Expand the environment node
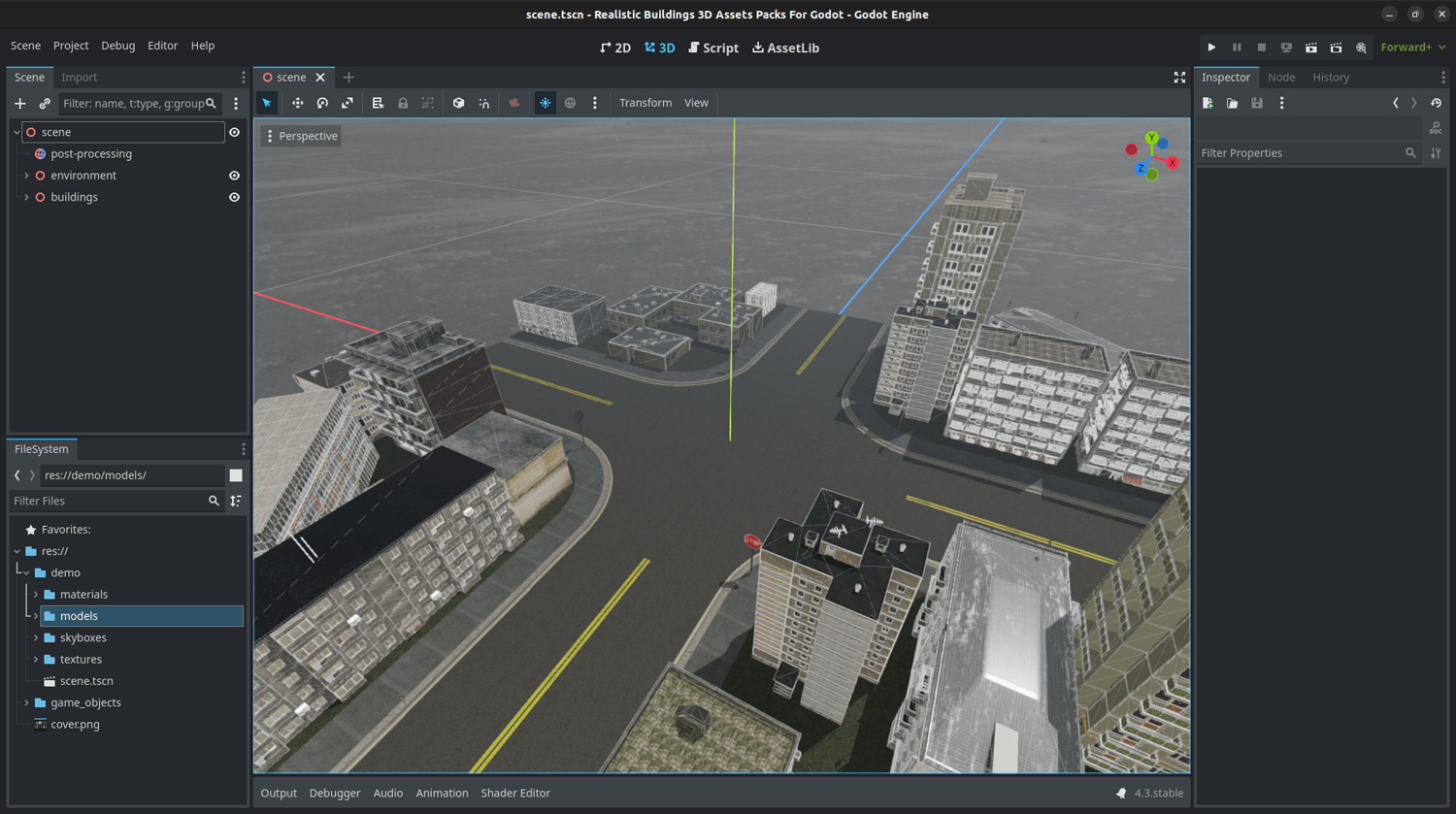Viewport: 1456px width, 814px height. [26, 176]
